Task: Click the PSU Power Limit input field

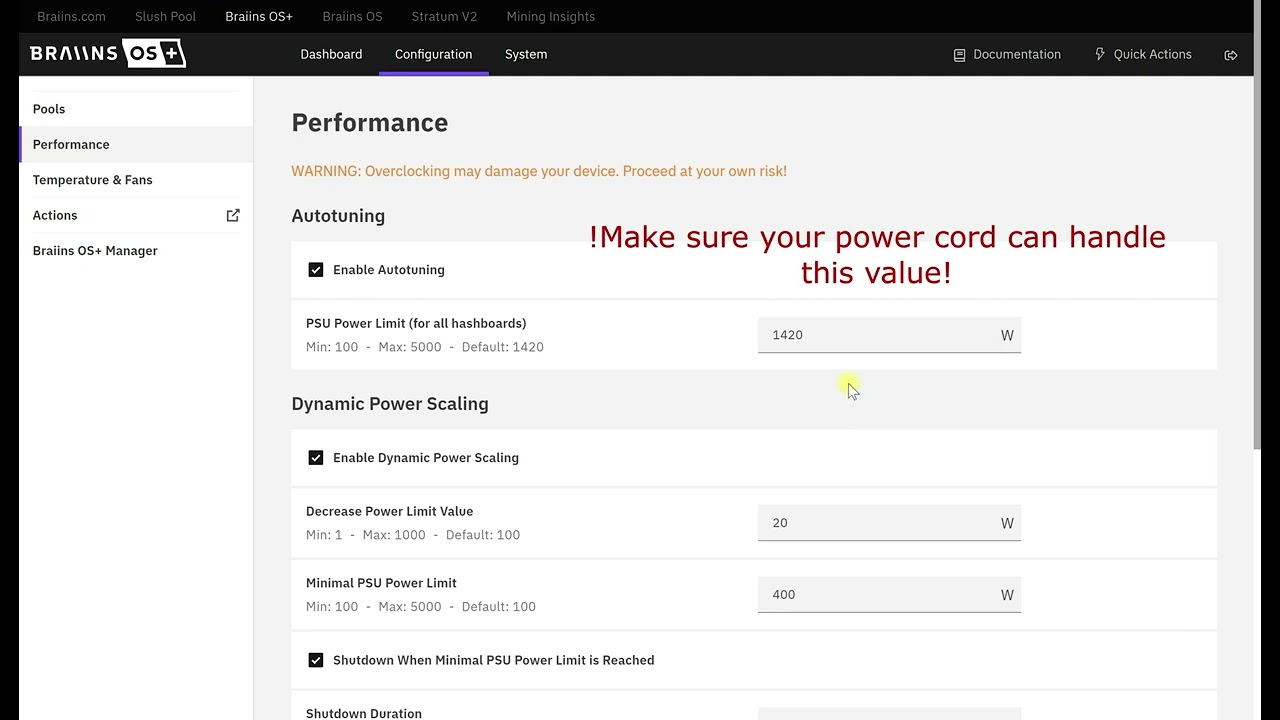Action: click(x=889, y=335)
